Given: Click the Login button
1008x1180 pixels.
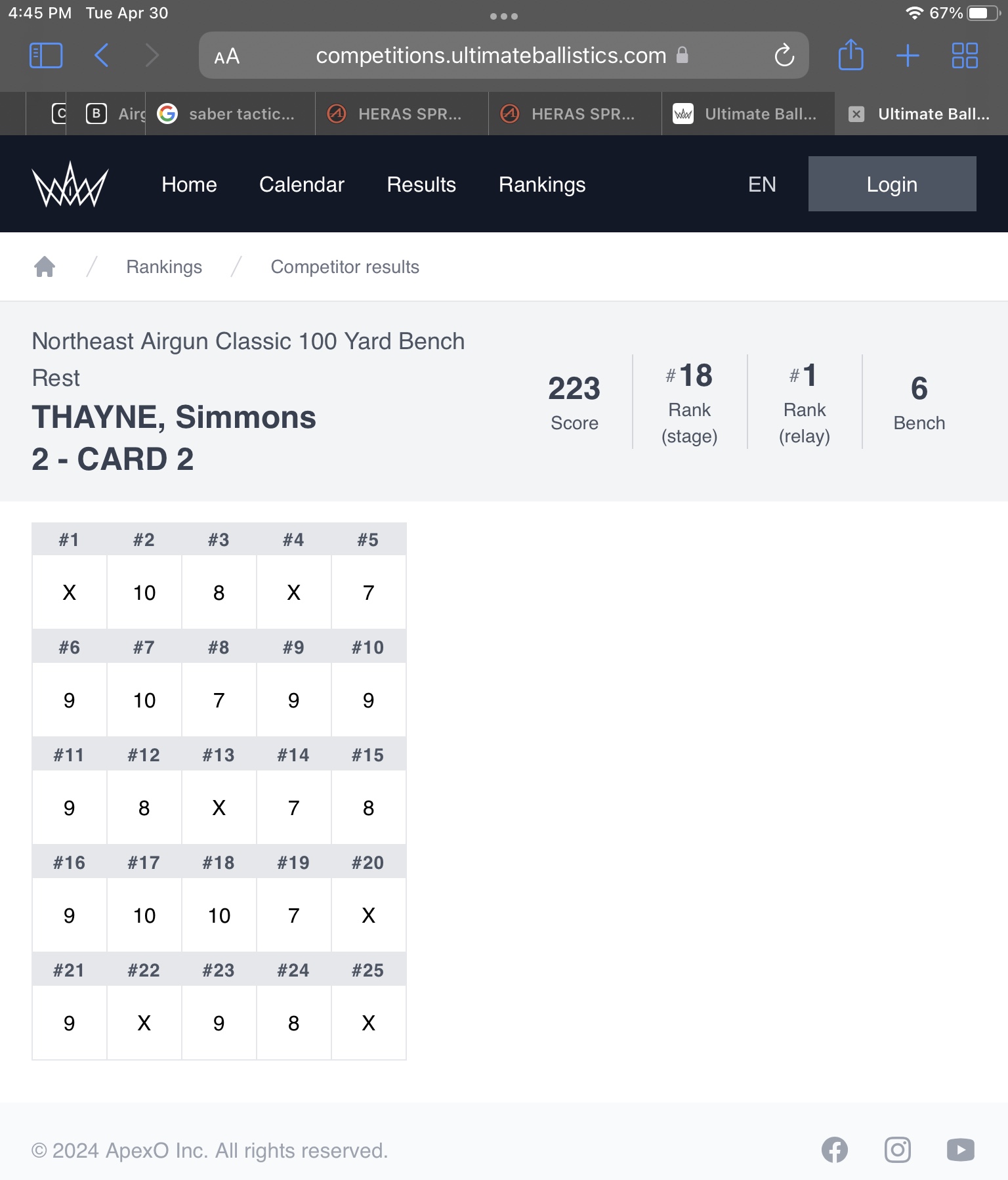Looking at the screenshot, I should pos(892,184).
